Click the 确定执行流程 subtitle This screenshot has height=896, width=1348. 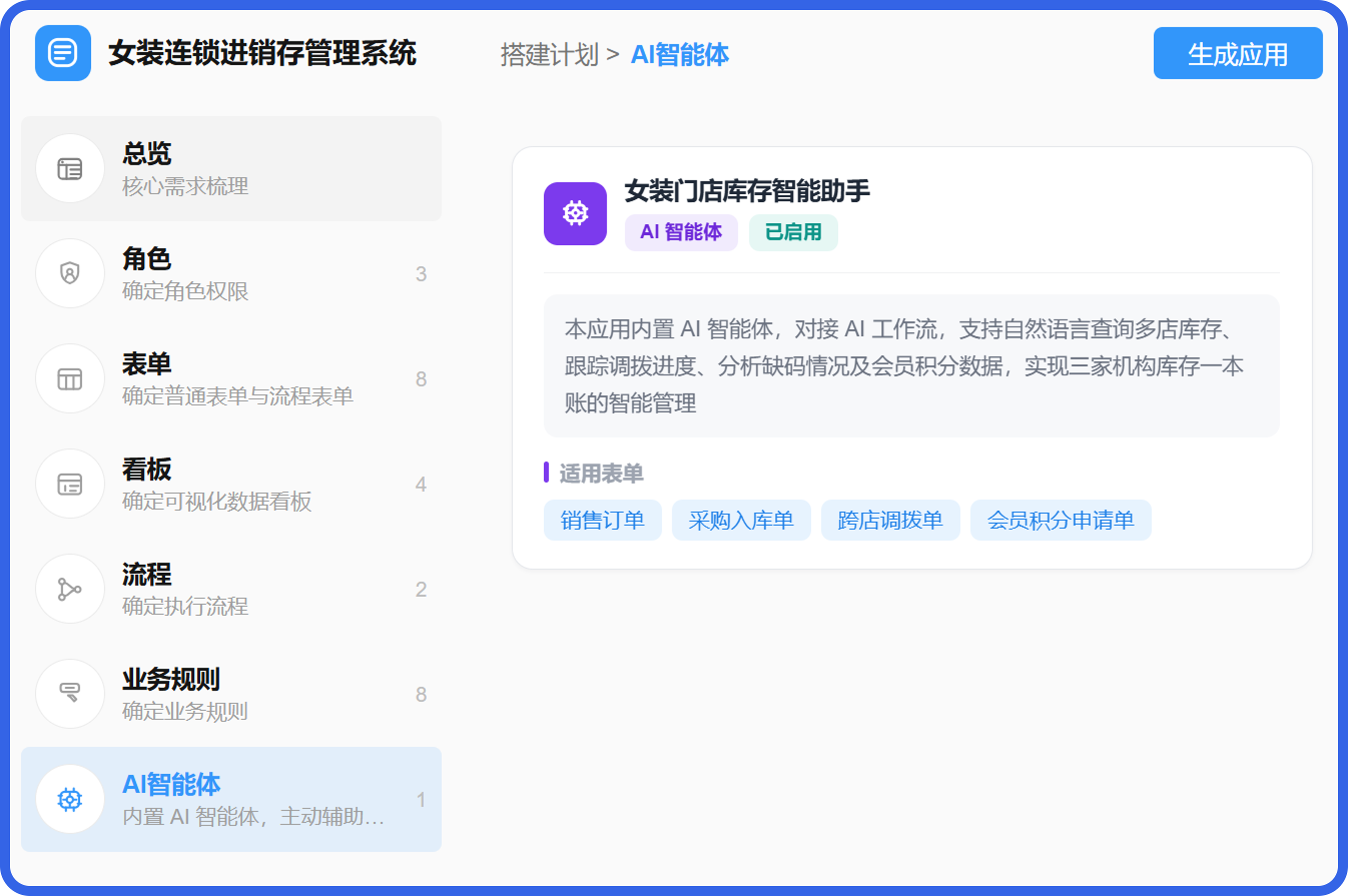(x=185, y=607)
